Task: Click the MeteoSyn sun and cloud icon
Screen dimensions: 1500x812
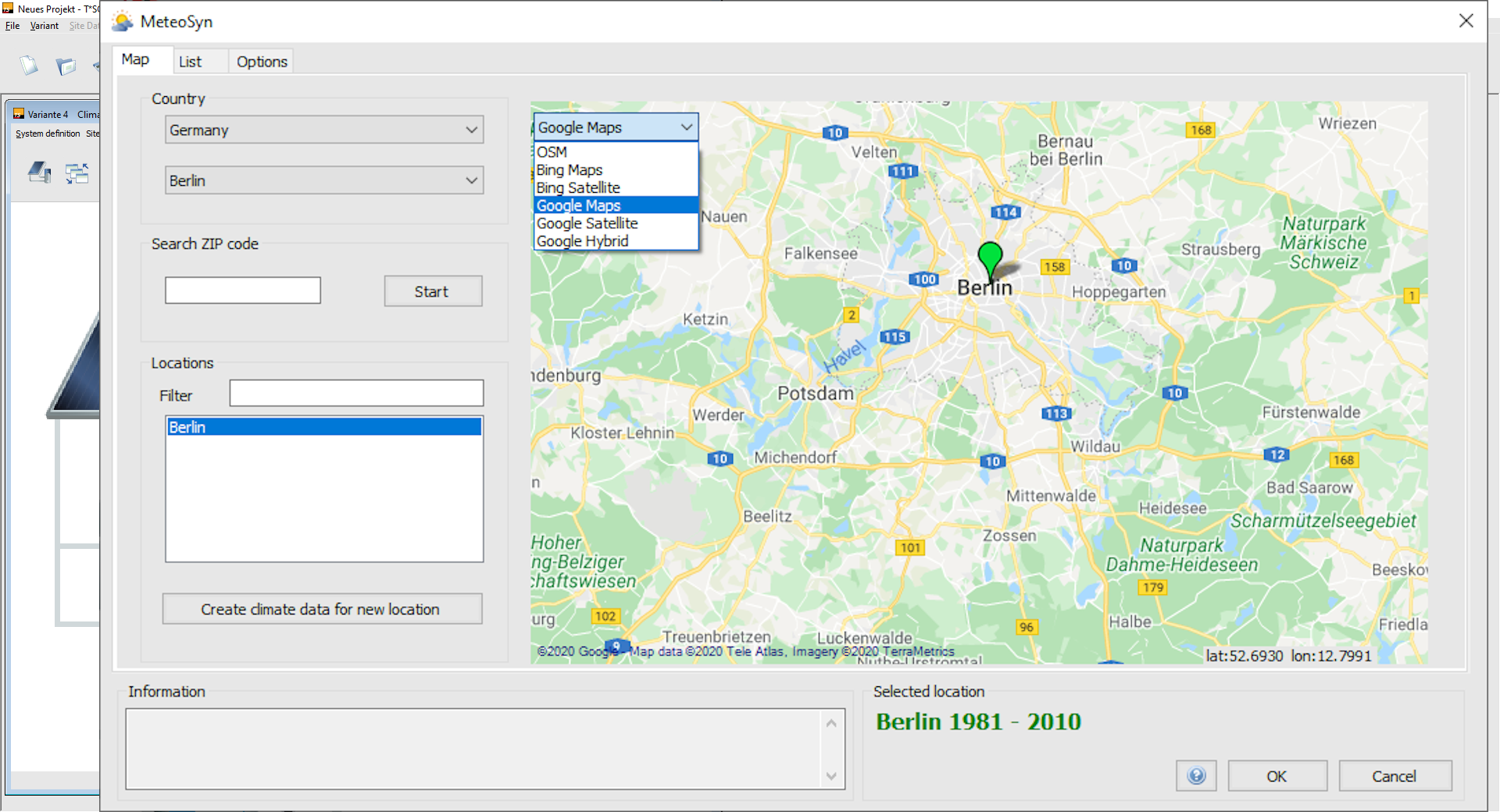Action: click(x=123, y=22)
